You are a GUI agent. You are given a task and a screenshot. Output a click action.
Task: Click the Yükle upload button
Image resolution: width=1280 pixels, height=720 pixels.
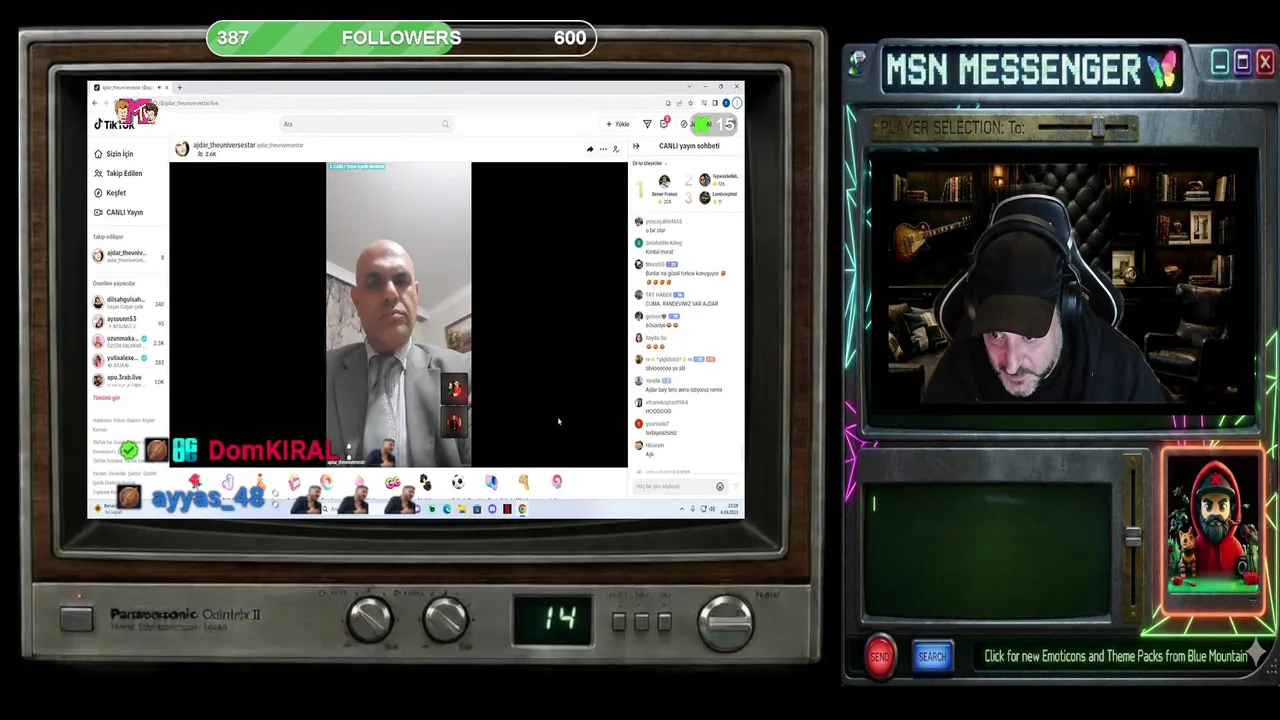pyautogui.click(x=618, y=124)
